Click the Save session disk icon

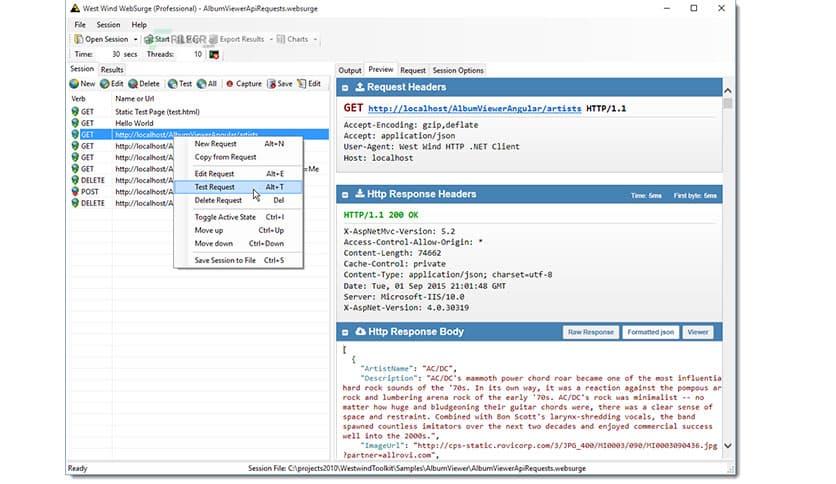[x=270, y=84]
